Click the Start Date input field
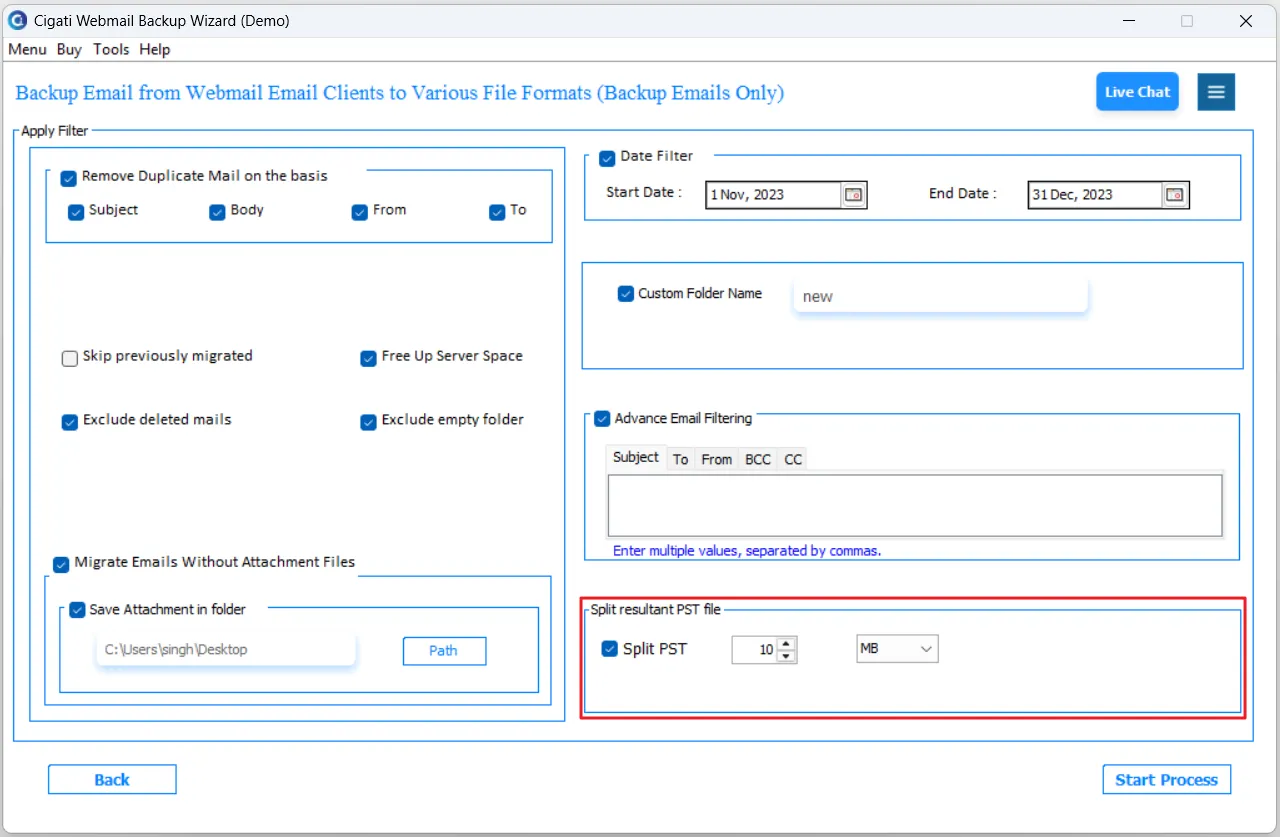 (773, 195)
